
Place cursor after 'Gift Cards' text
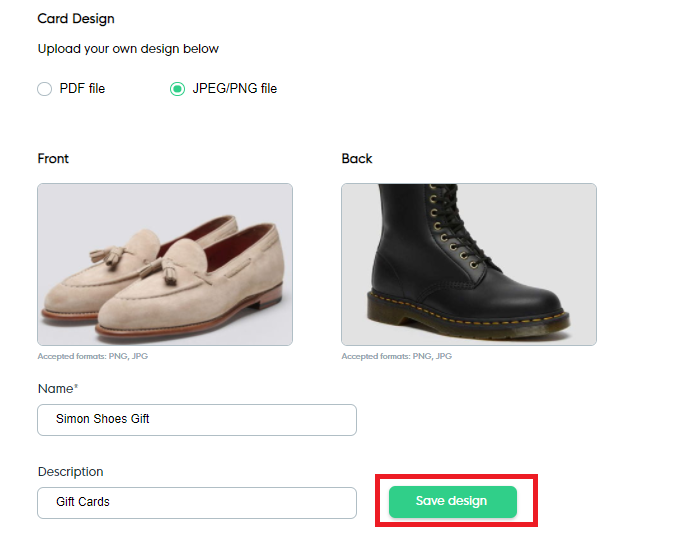112,502
